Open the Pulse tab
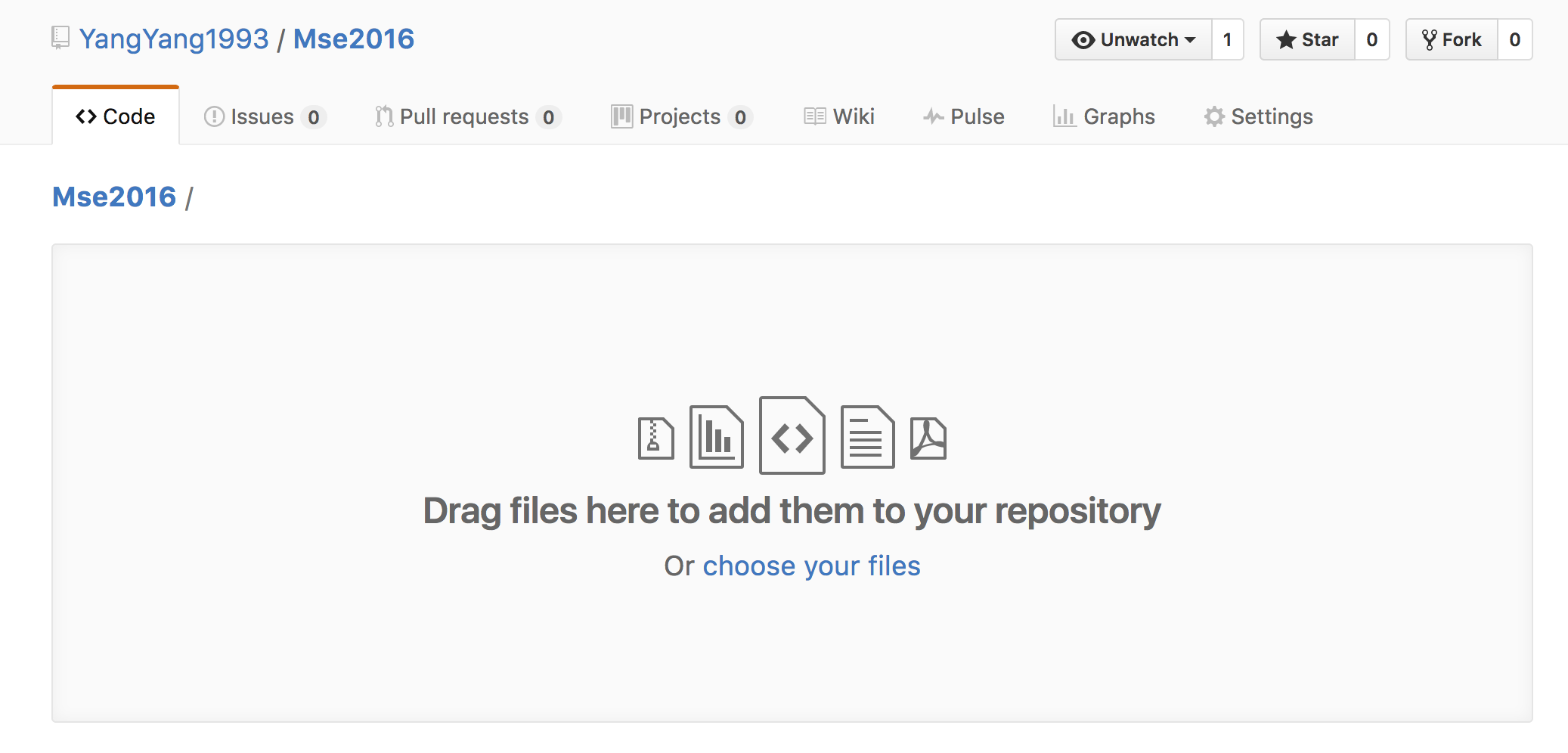Screen dimensions: 1568x753 pos(964,116)
